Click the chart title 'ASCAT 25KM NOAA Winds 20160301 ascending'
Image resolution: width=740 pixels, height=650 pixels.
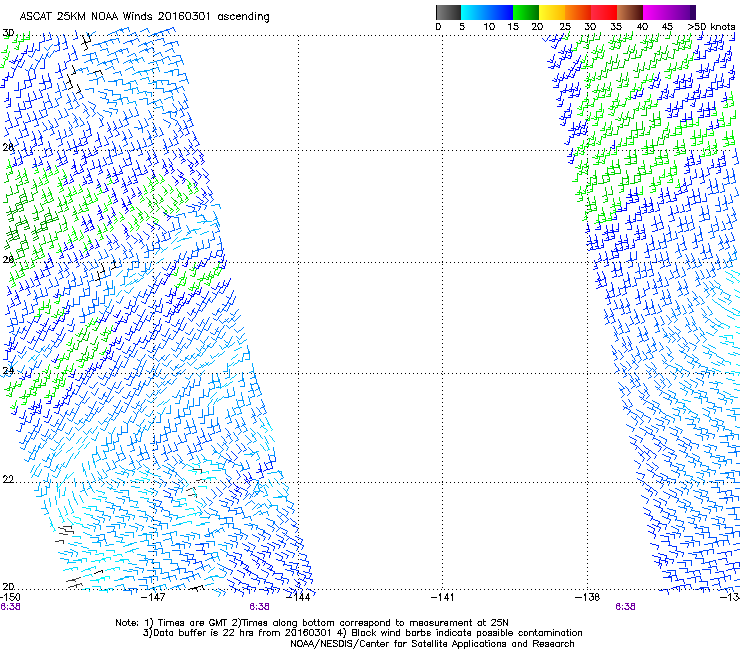(144, 17)
